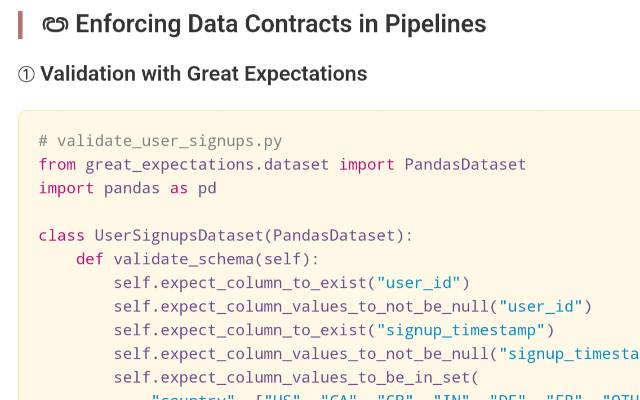
Task: Click the "pd" alias in the pandas import
Action: 207,188
